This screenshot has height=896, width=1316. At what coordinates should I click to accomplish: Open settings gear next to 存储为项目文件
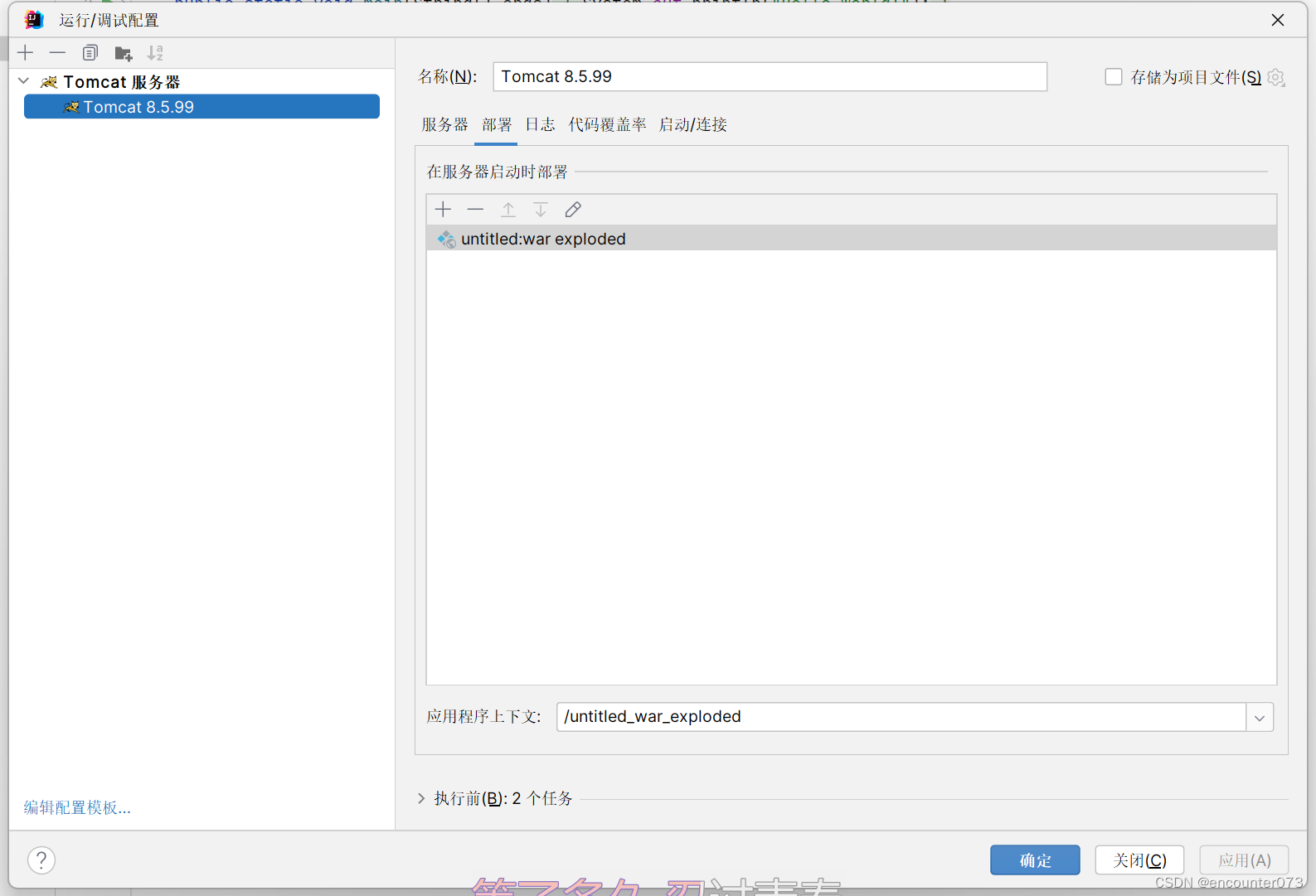point(1276,77)
